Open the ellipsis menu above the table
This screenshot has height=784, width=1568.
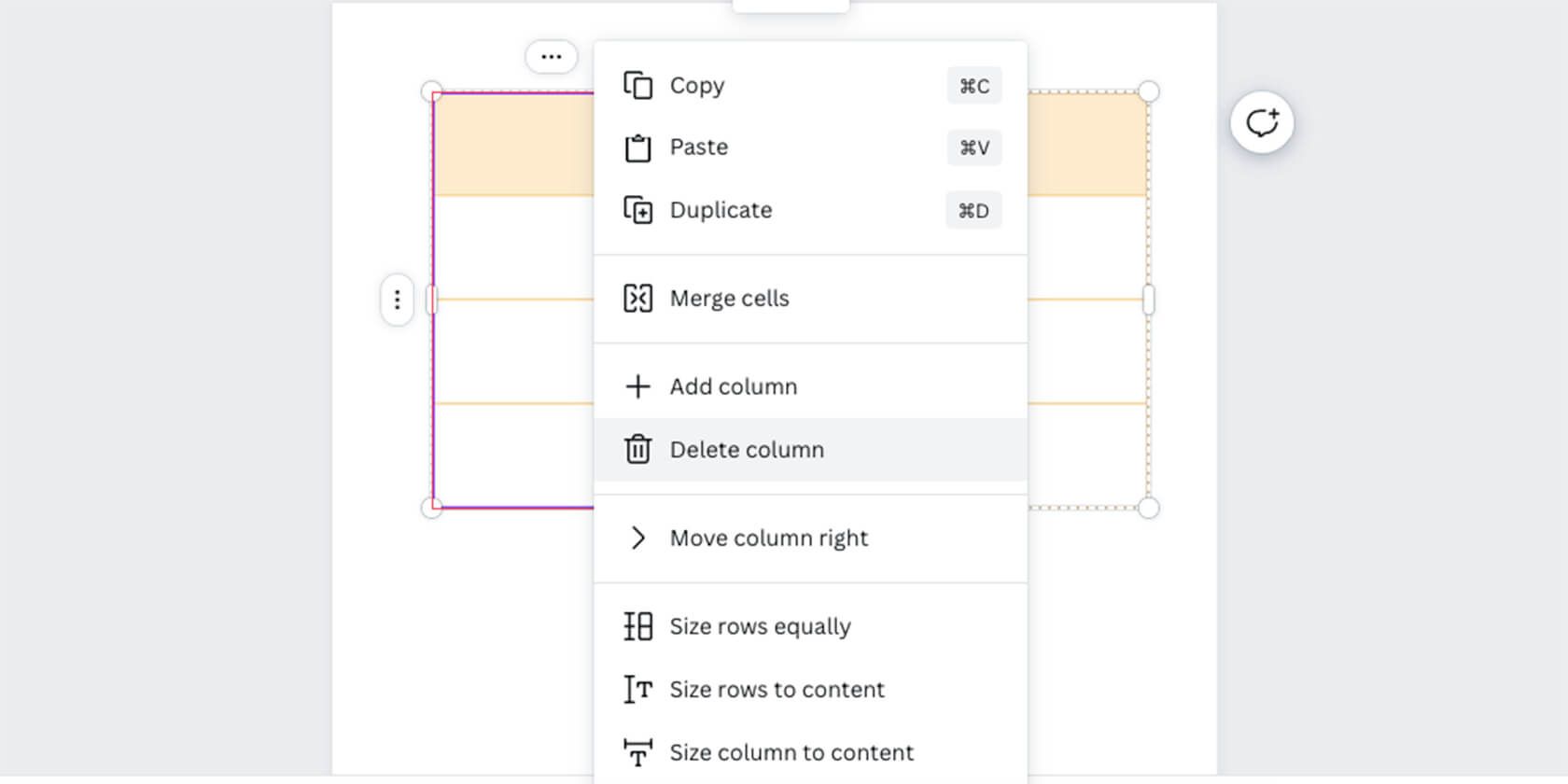551,56
